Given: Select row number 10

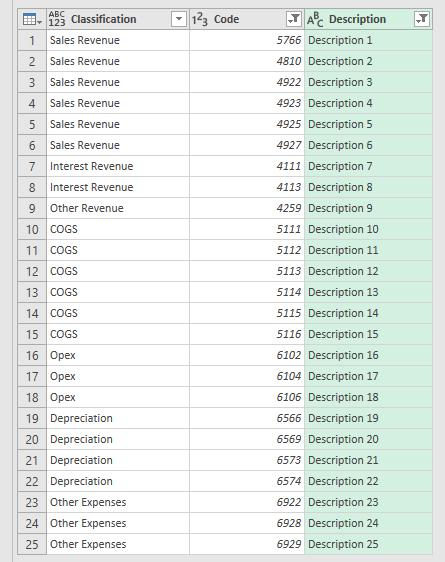Looking at the screenshot, I should pyautogui.click(x=32, y=229).
